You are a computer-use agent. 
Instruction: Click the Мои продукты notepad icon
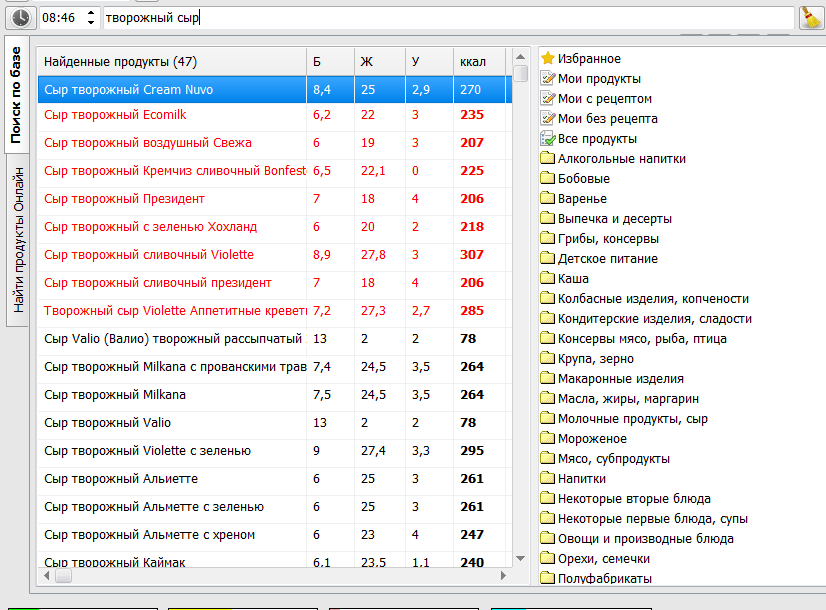click(x=548, y=78)
